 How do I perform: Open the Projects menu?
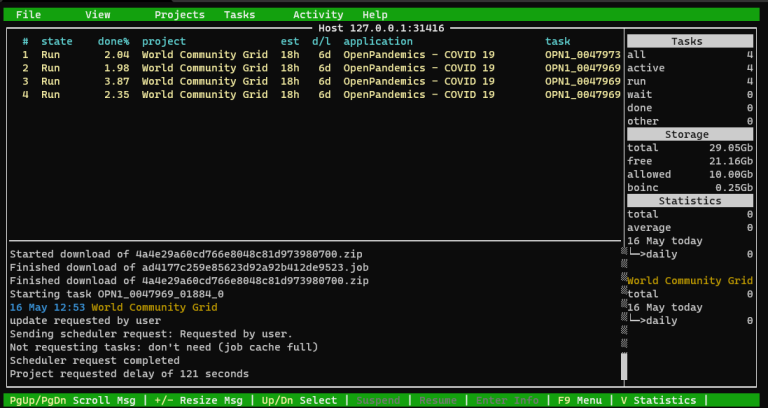(x=179, y=15)
